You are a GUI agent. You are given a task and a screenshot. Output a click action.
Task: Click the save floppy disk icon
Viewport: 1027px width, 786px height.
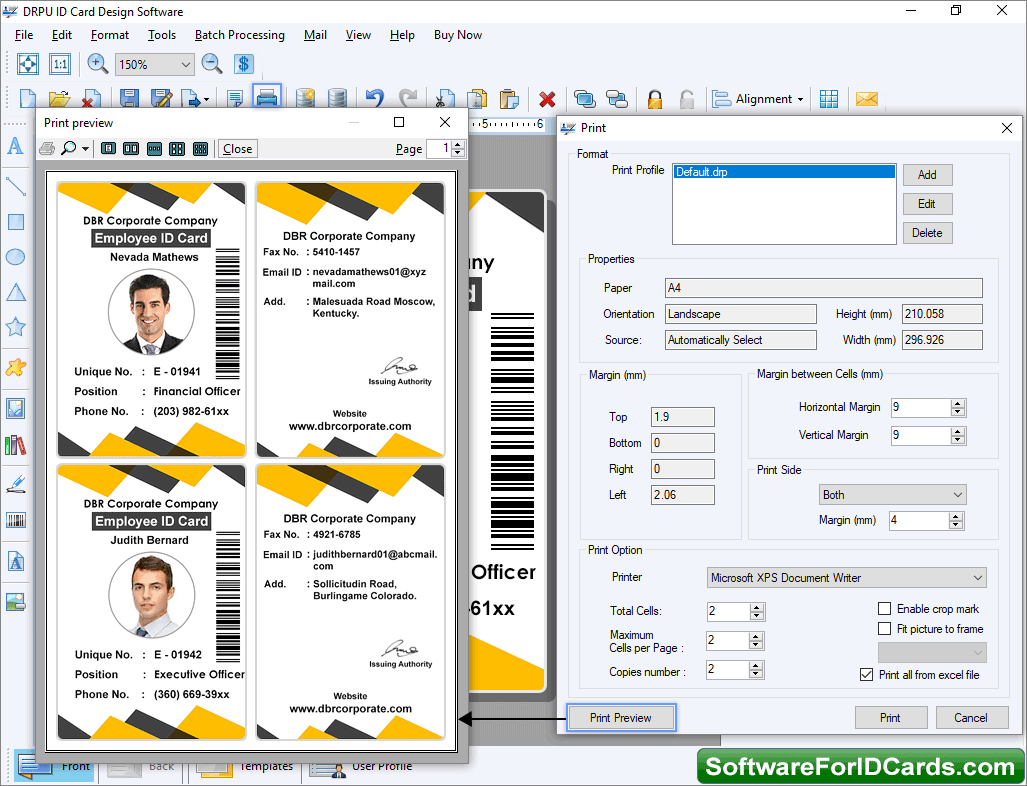coord(129,99)
